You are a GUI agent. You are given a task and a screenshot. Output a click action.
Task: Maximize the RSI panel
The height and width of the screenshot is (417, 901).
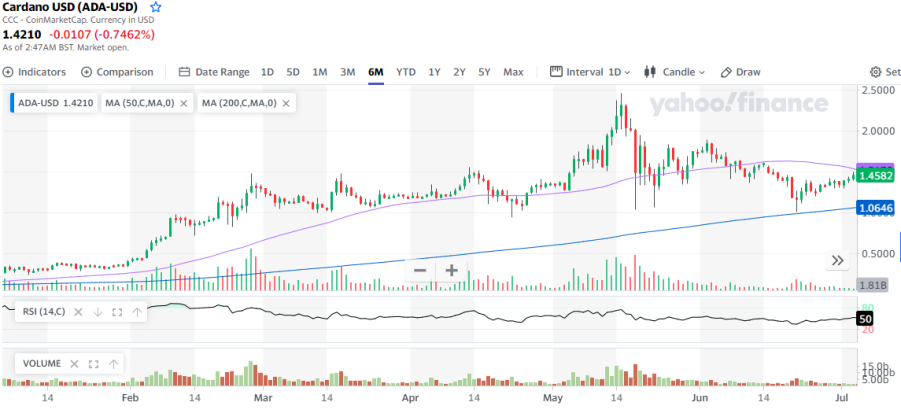click(117, 312)
